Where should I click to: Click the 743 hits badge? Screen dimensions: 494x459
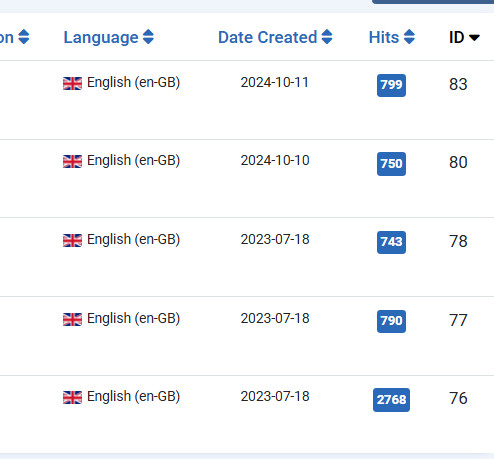tap(391, 242)
